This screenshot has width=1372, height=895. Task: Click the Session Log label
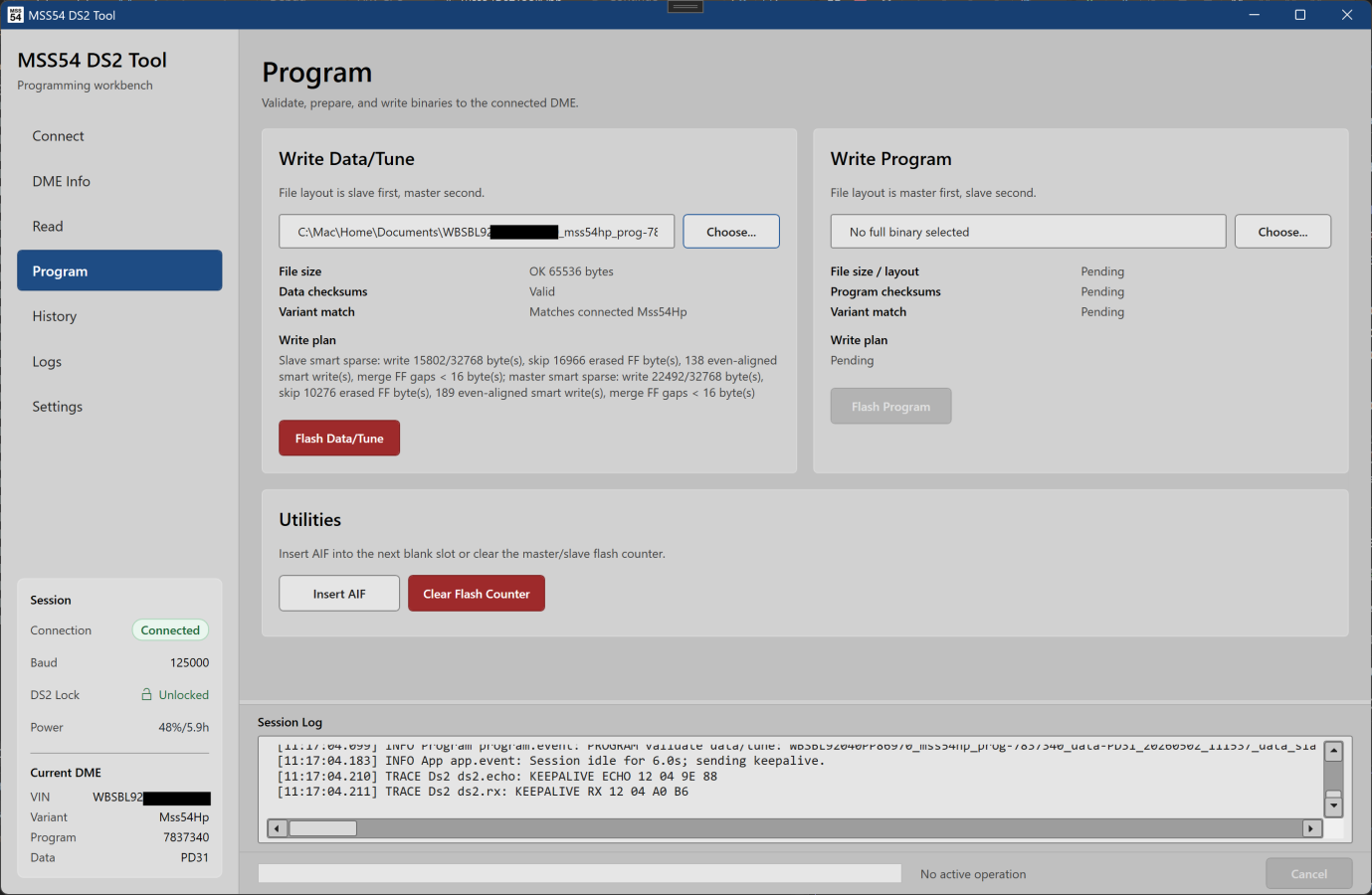click(x=290, y=722)
